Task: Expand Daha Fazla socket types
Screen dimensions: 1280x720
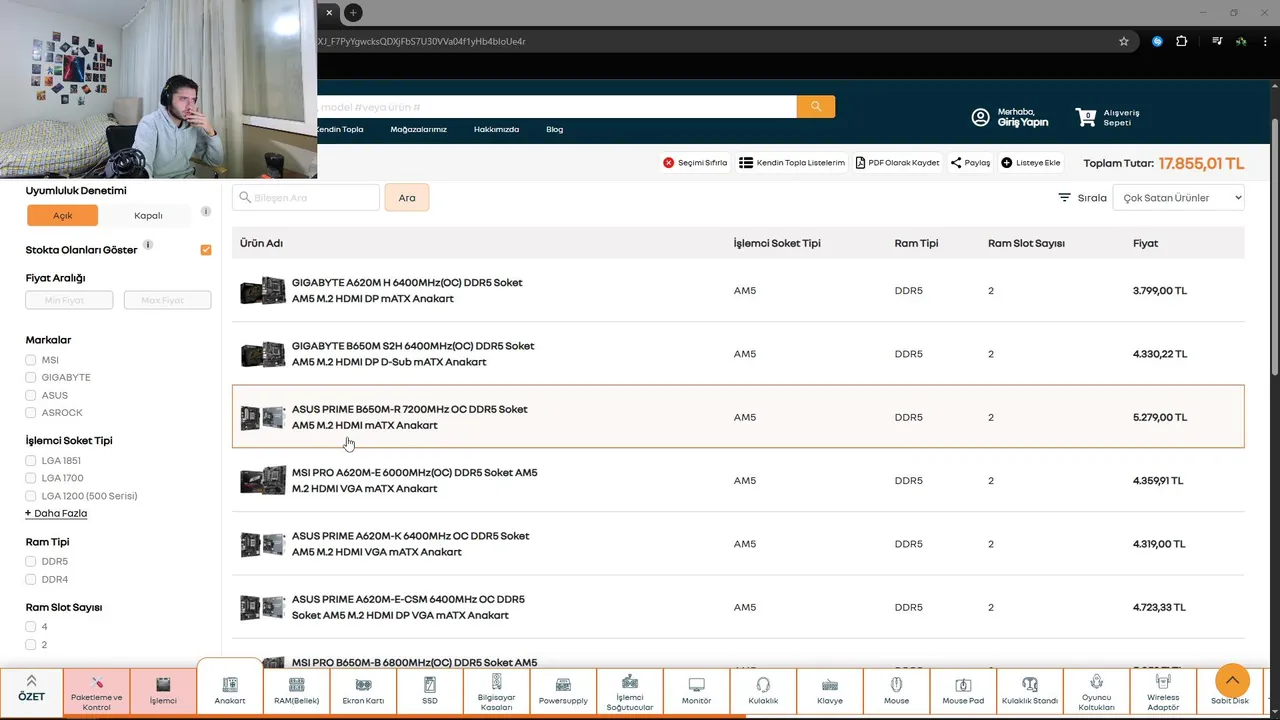Action: click(56, 513)
